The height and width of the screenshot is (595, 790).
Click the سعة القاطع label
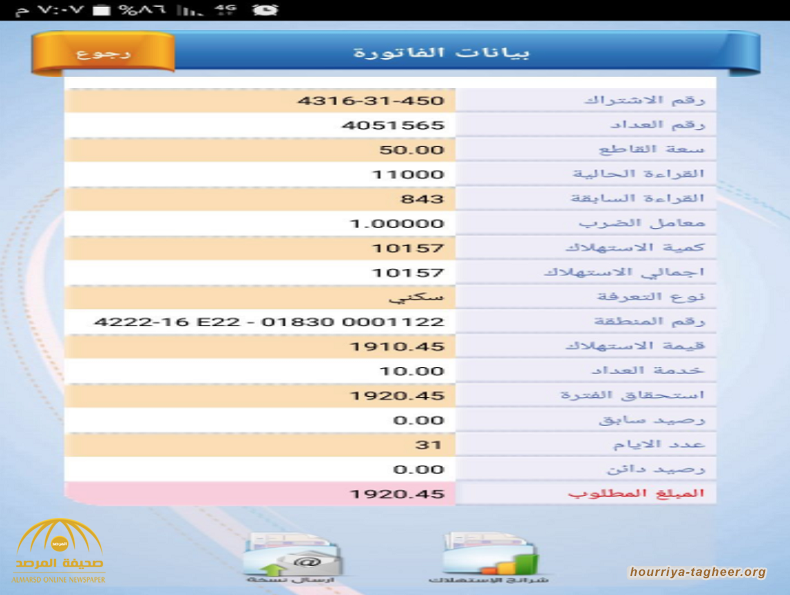pyautogui.click(x=651, y=150)
